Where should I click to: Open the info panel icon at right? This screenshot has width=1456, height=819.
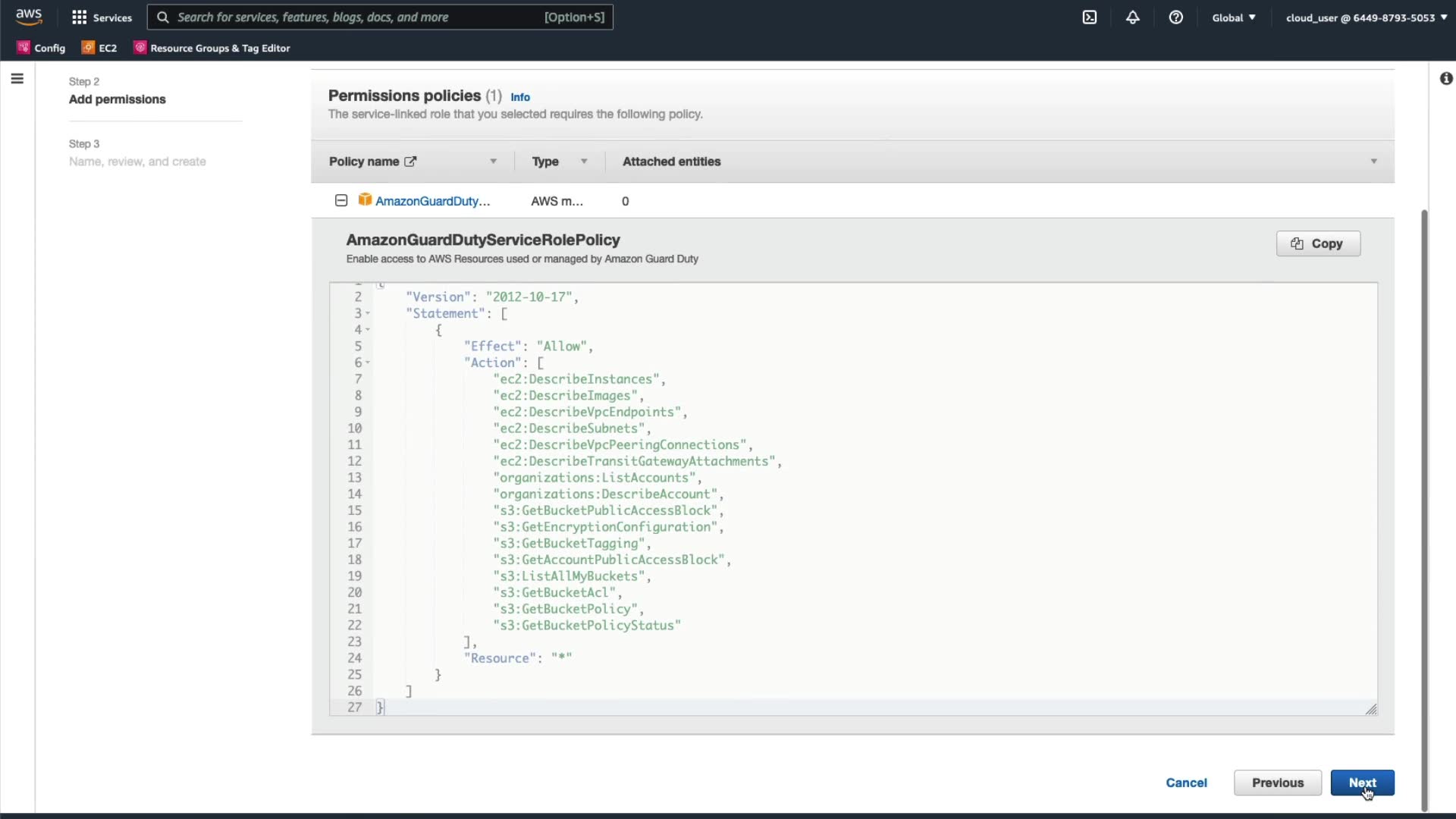tap(1446, 79)
